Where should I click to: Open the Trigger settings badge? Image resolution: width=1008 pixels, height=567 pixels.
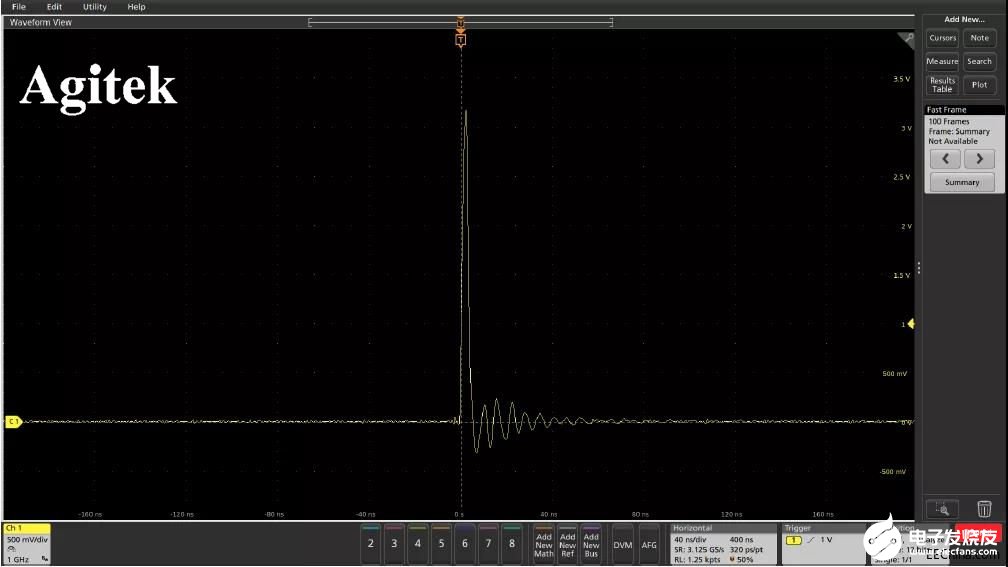coord(823,544)
